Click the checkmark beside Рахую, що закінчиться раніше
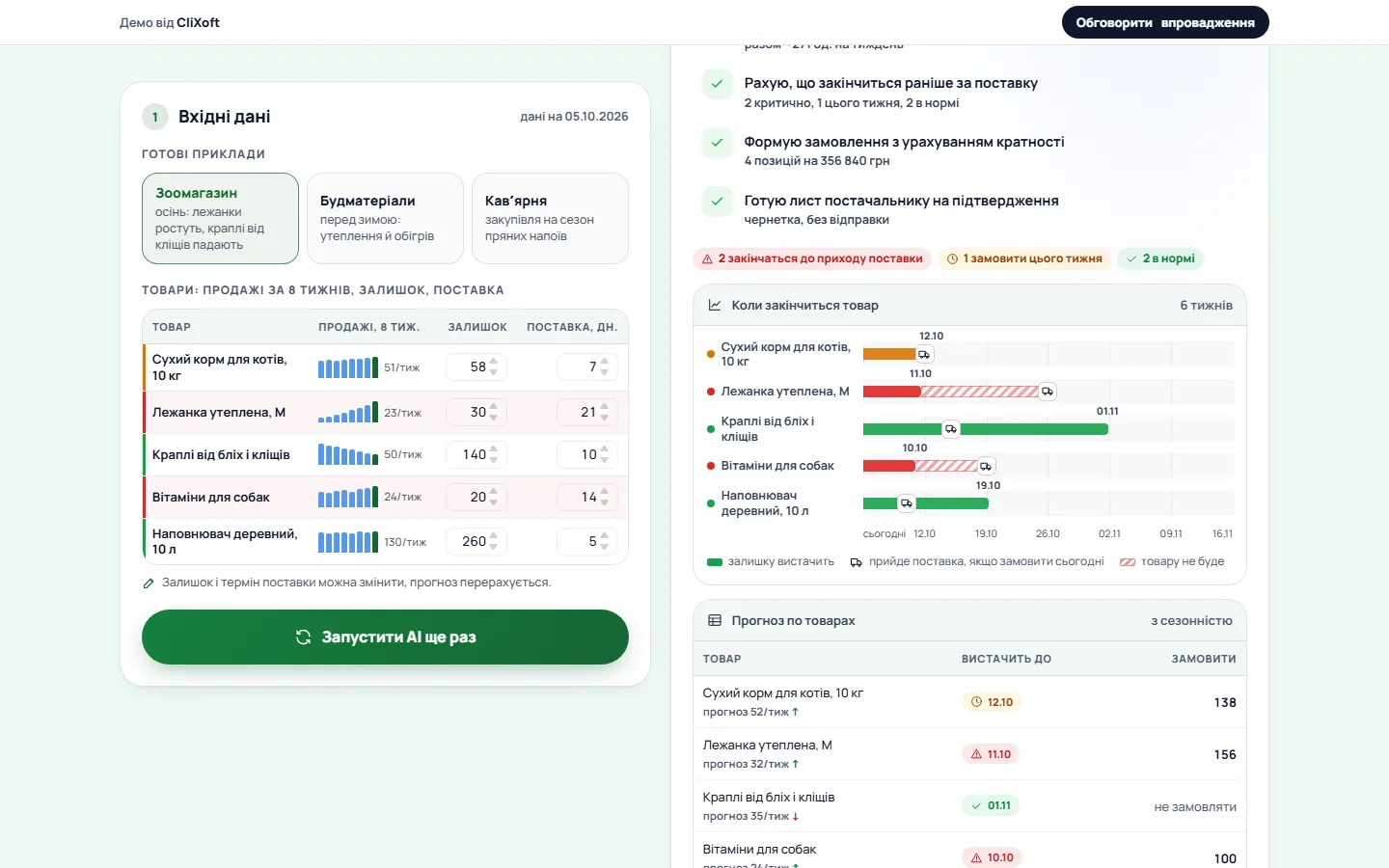This screenshot has width=1389, height=868. (x=717, y=84)
